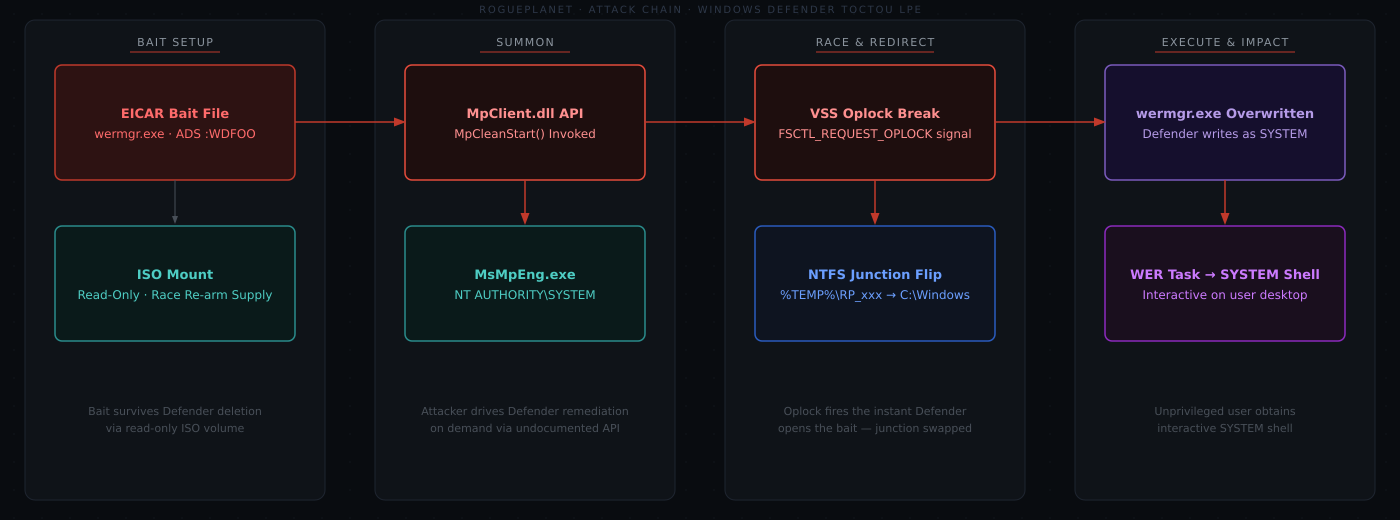Click arrow down to NTFS Junction Flip
The image size is (1400, 520).
point(875,203)
